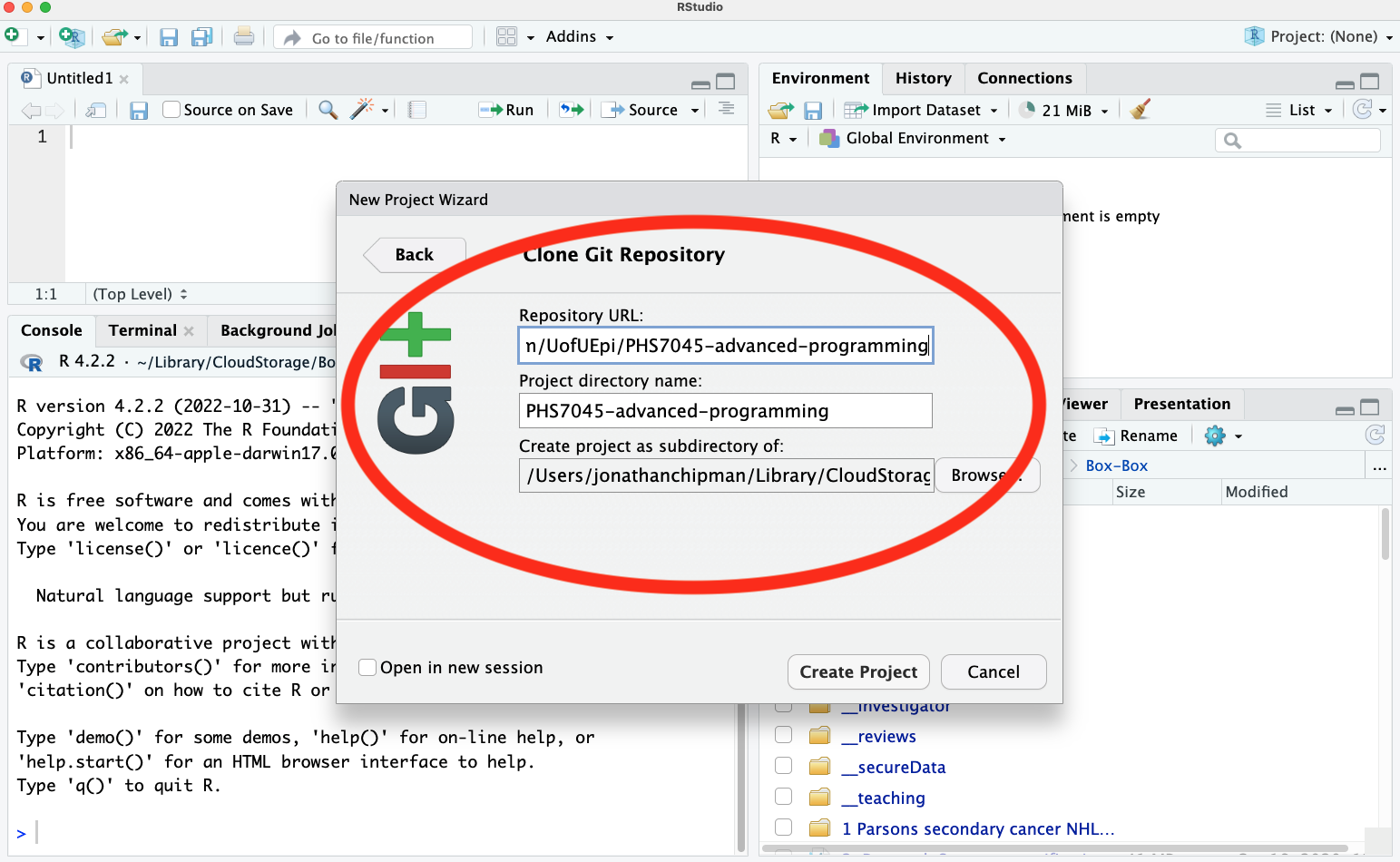The image size is (1400, 862).
Task: Click the Rename button in the Files pane
Action: point(1136,436)
